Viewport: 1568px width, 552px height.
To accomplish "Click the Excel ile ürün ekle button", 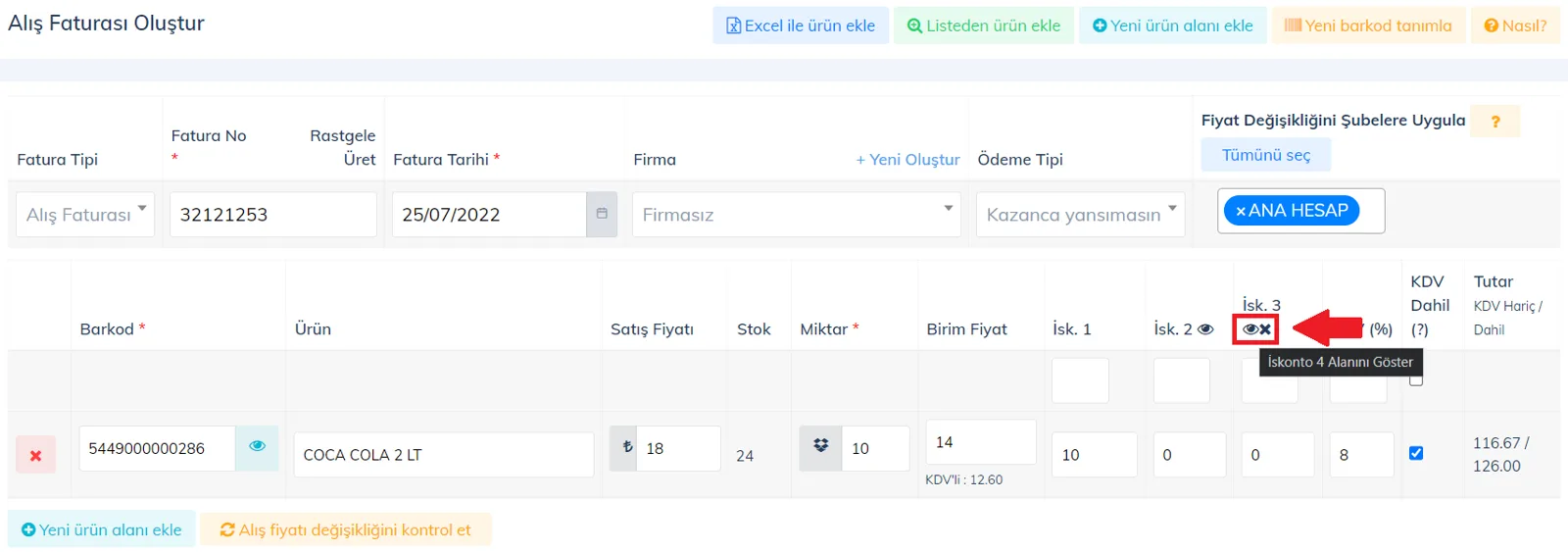I will pos(801,25).
